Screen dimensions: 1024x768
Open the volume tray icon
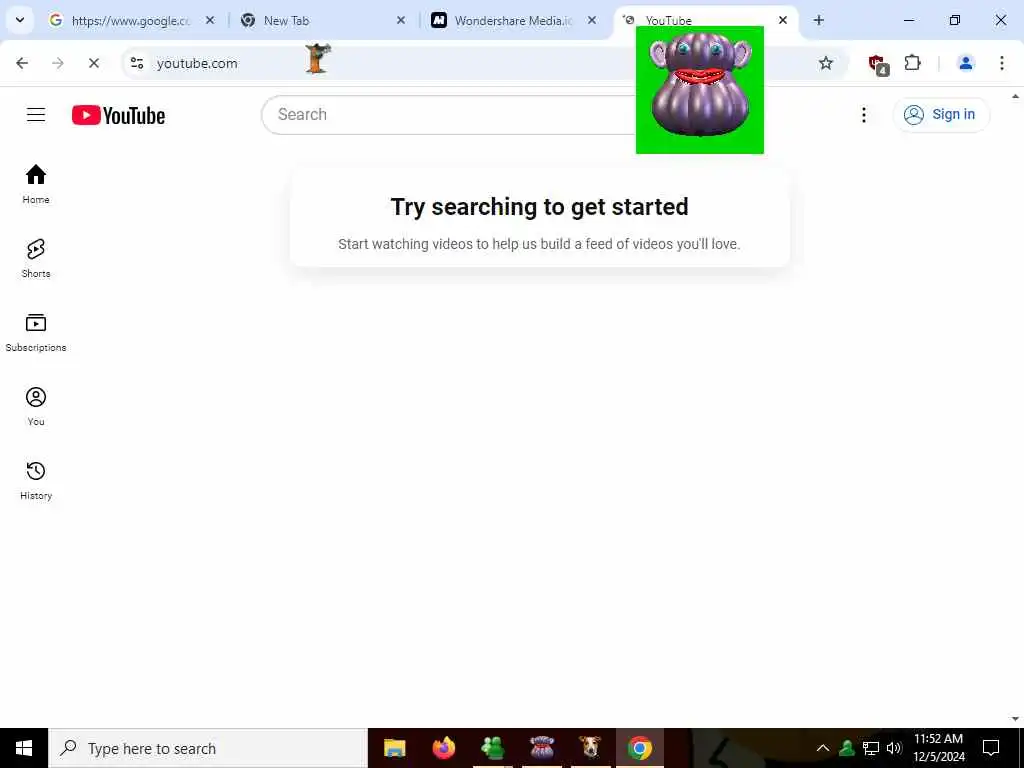tap(893, 748)
